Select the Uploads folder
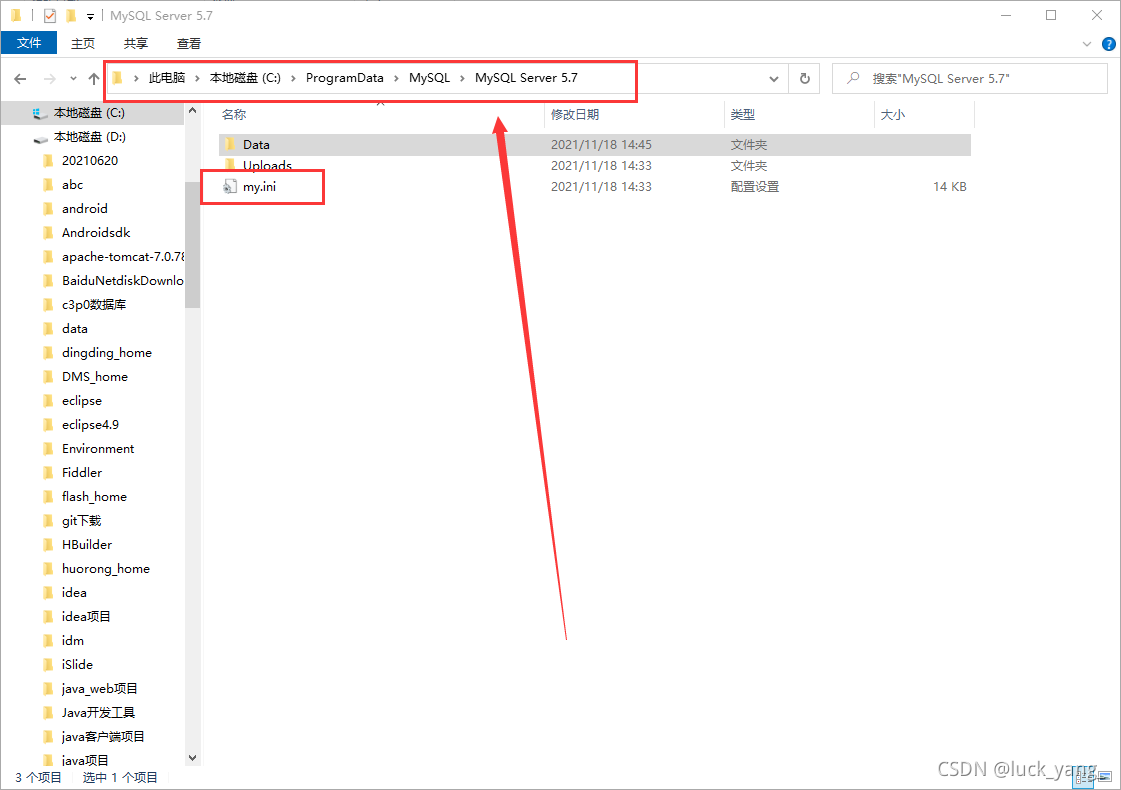 tap(267, 166)
